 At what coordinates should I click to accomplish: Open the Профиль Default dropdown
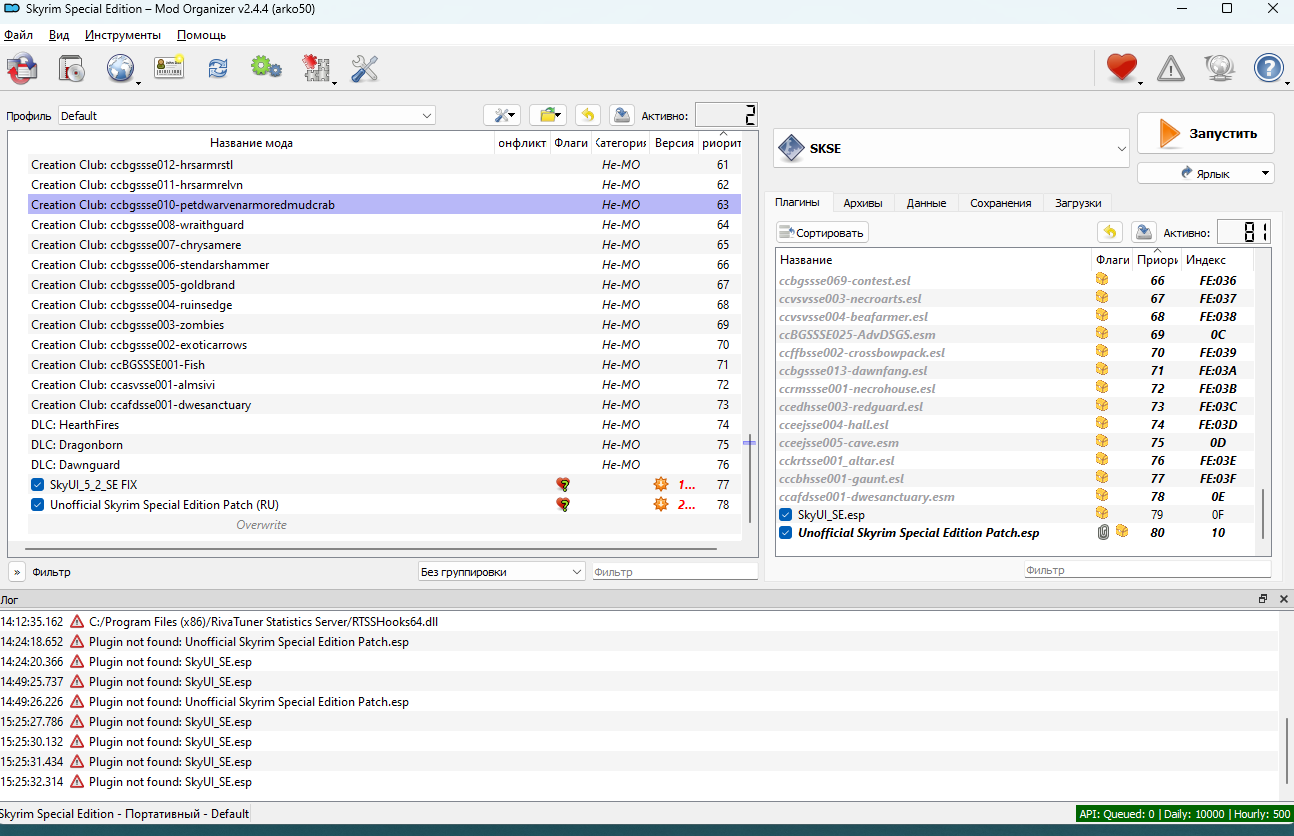247,116
